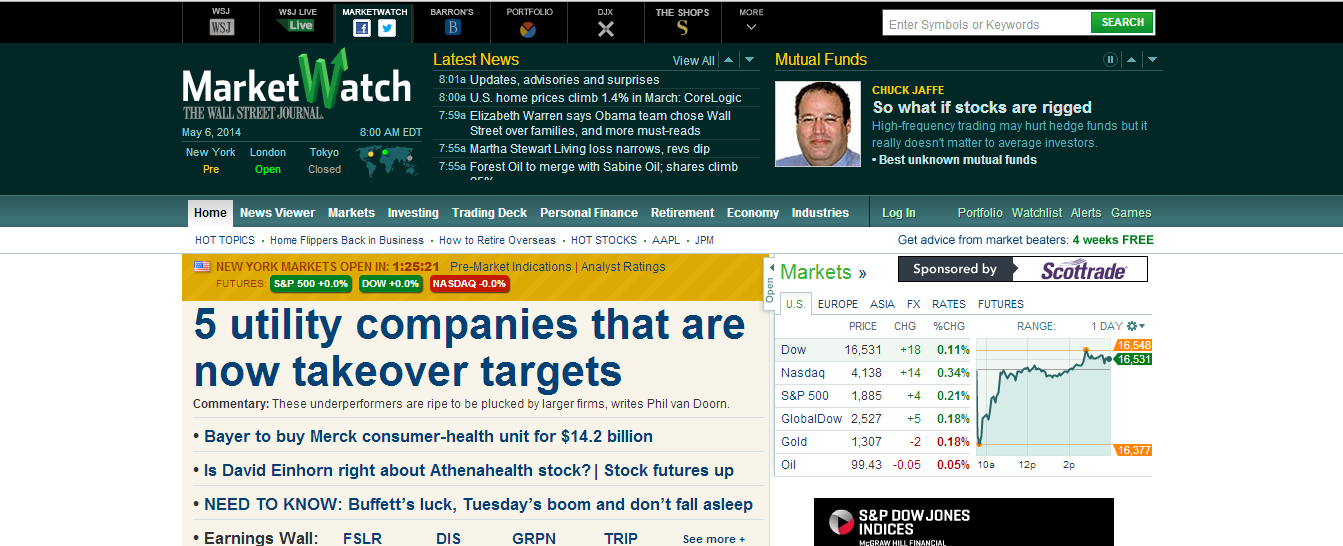
Task: Switch to FX markets tab
Action: click(914, 304)
